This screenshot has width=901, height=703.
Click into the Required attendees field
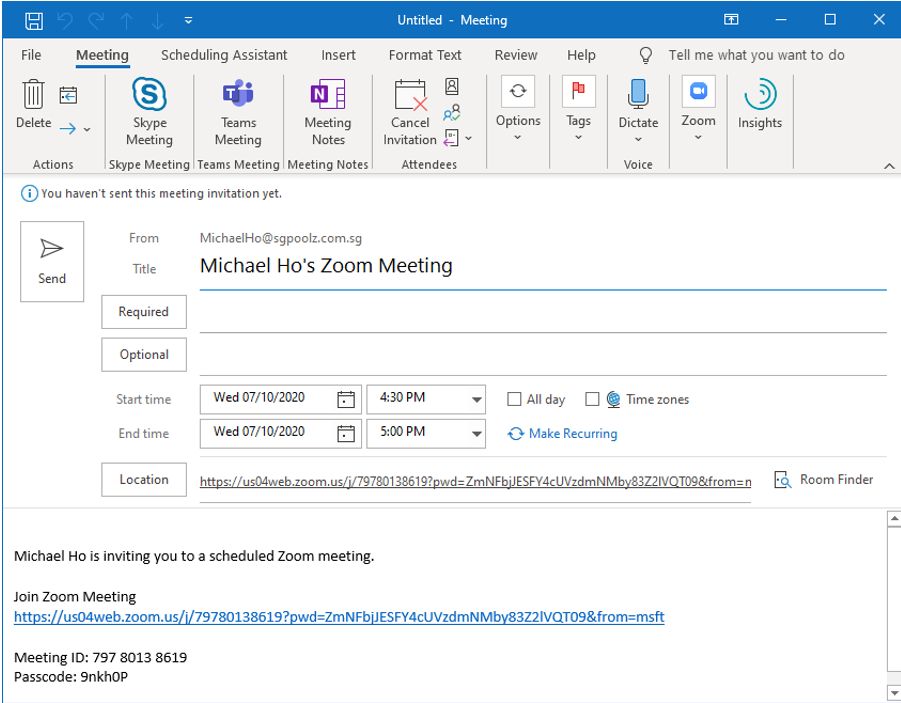tap(543, 314)
